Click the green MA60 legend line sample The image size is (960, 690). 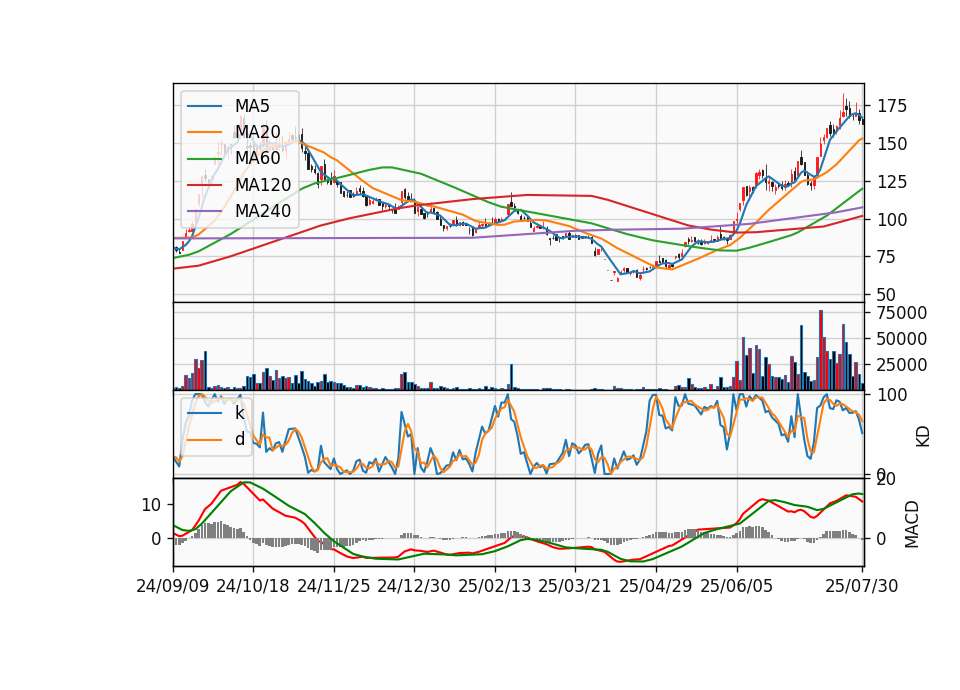coord(204,159)
